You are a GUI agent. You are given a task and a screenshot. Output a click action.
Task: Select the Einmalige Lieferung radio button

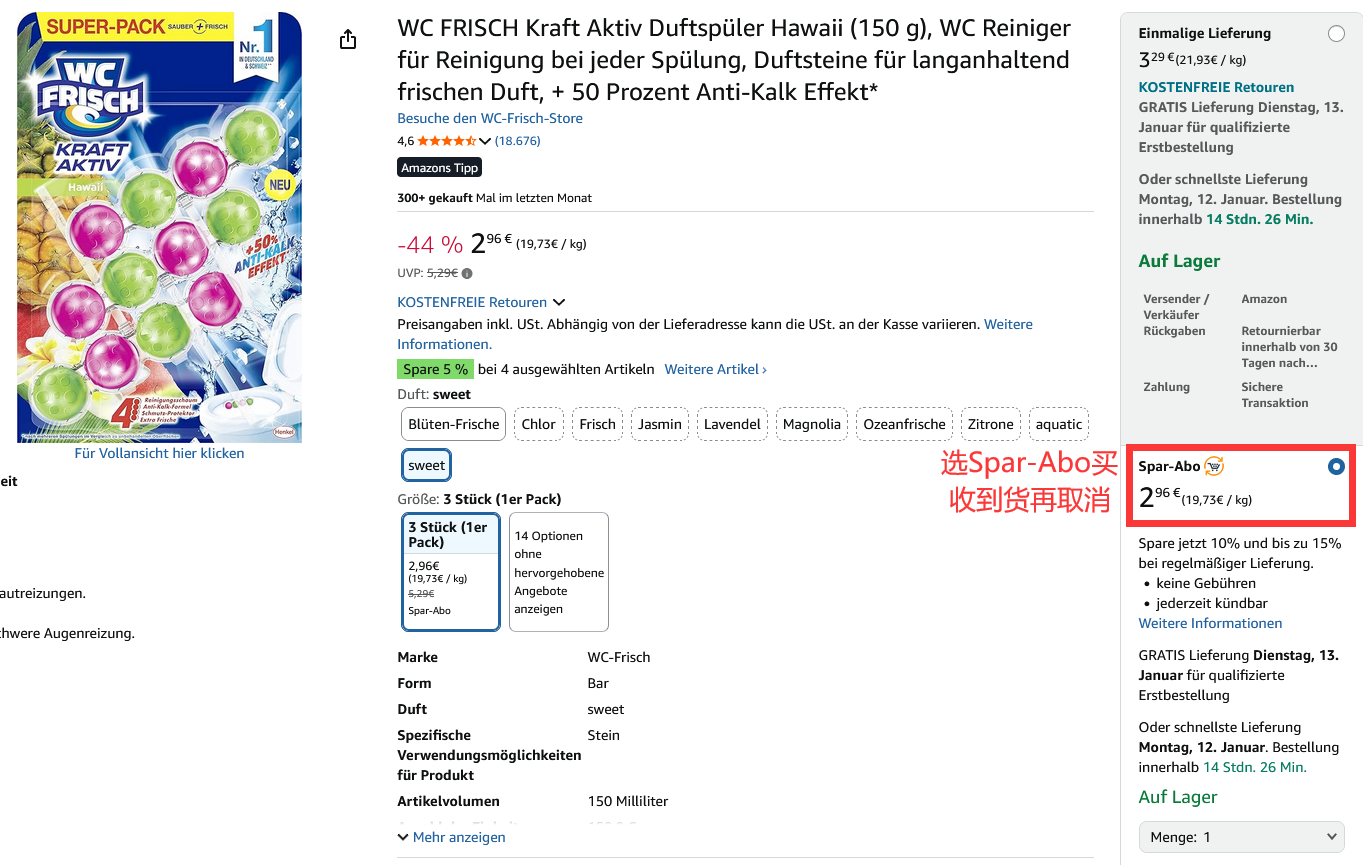point(1336,34)
